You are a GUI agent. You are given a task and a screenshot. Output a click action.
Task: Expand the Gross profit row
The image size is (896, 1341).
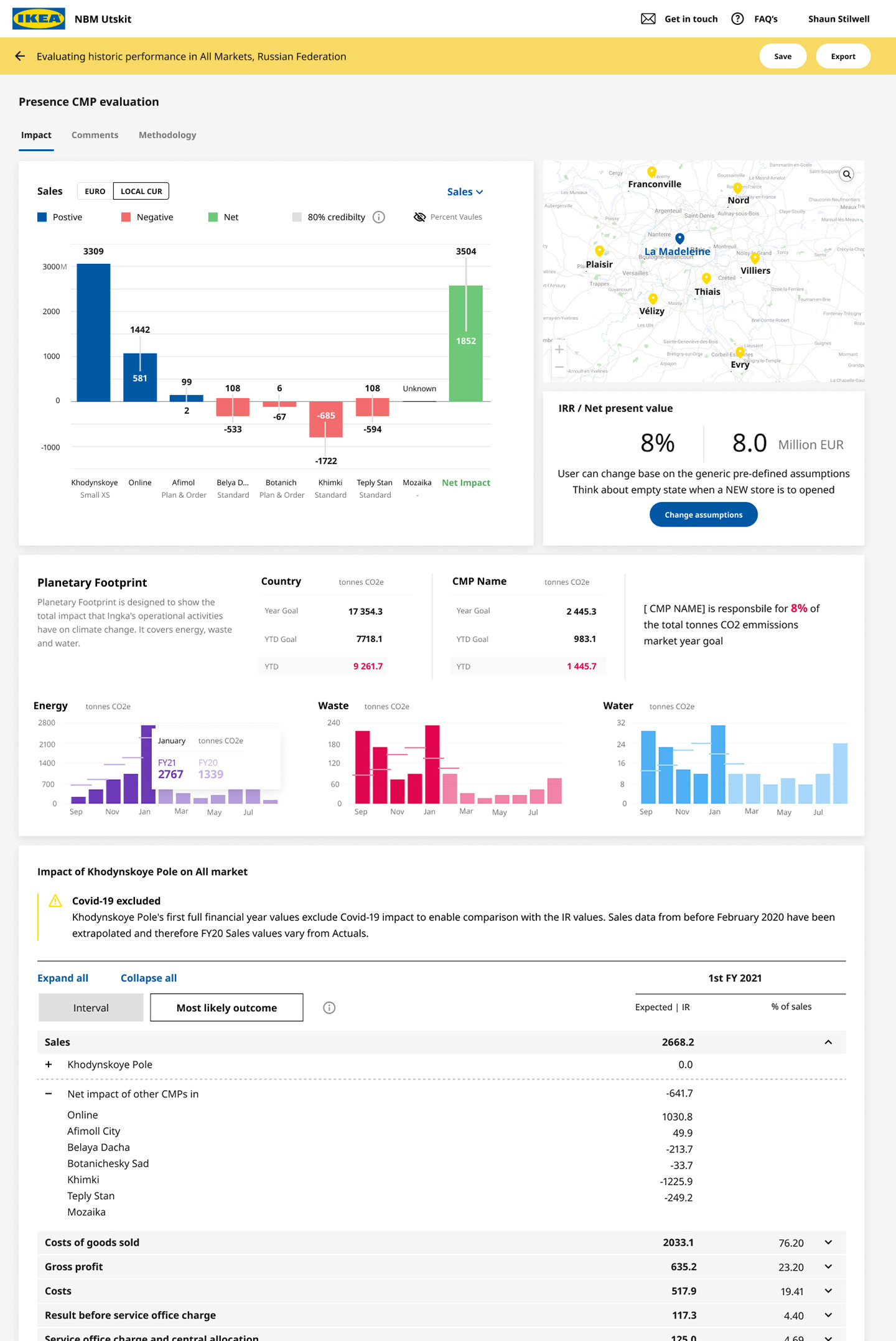coord(828,1267)
